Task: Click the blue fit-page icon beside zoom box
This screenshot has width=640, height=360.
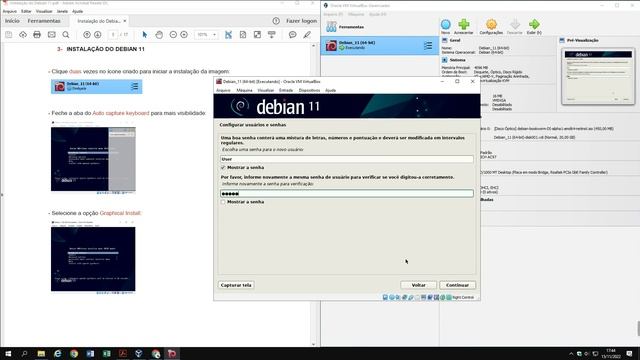Action: point(229,35)
